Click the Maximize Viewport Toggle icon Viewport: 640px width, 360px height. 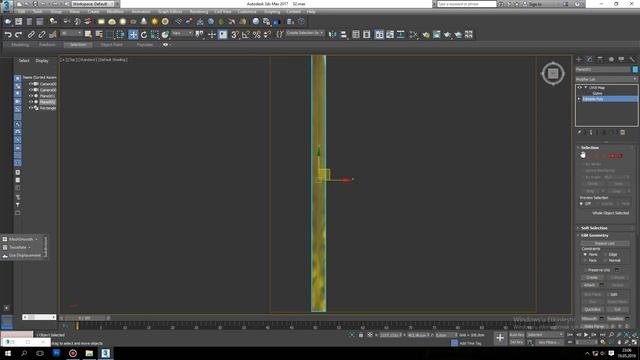(x=634, y=342)
